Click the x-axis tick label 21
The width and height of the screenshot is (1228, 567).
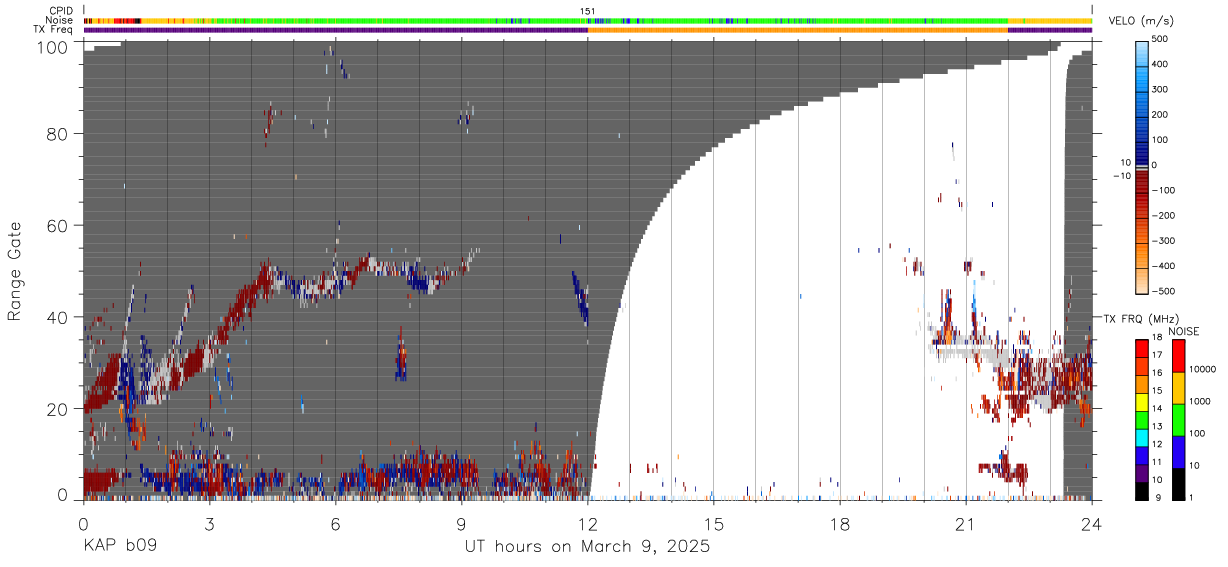point(966,523)
